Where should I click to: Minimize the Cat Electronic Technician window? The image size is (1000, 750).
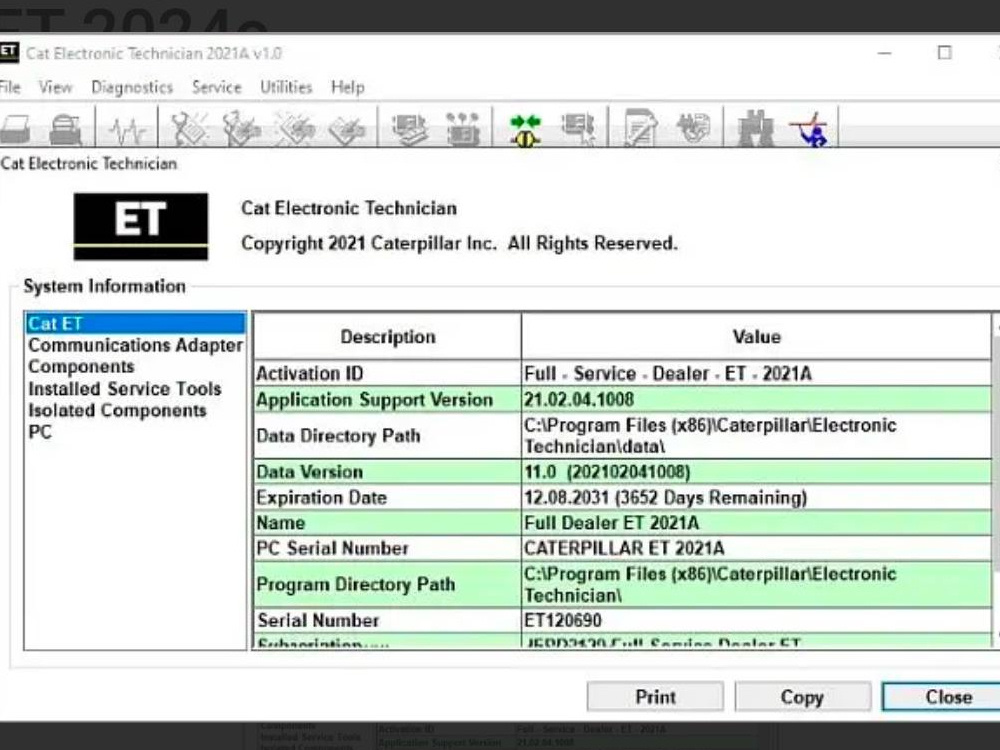click(x=885, y=53)
